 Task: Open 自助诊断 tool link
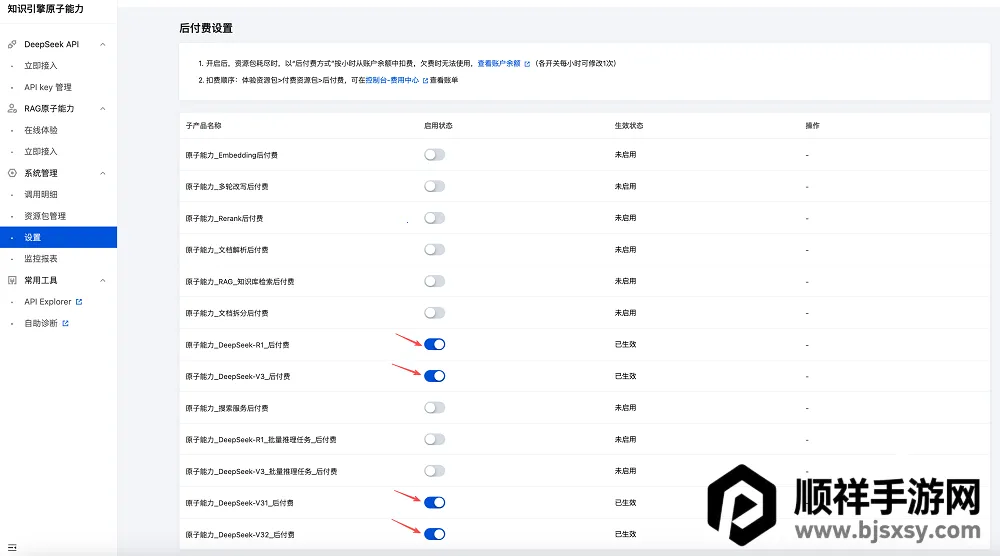click(41, 323)
